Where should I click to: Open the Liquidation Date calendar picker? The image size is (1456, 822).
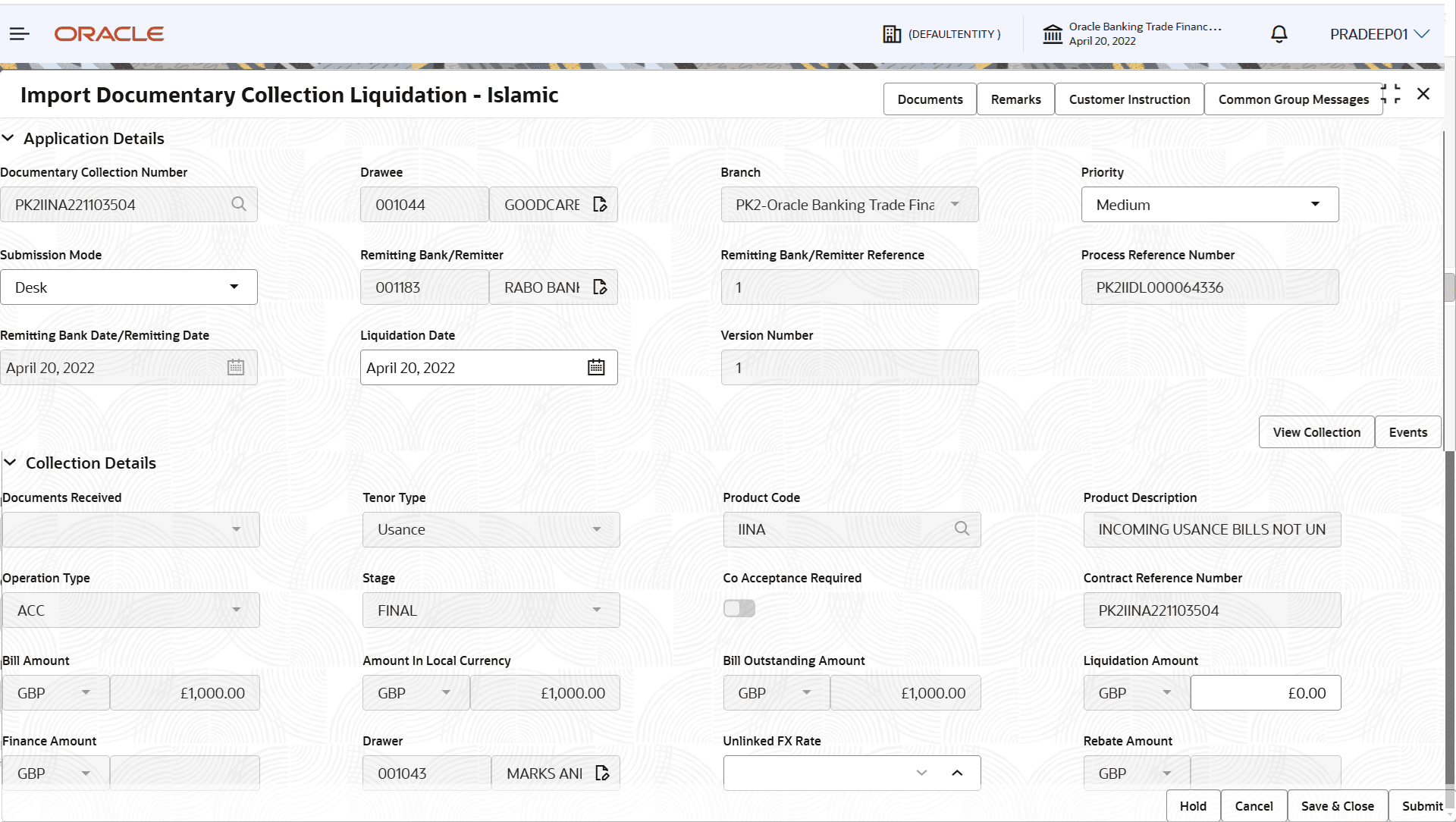[x=597, y=367]
